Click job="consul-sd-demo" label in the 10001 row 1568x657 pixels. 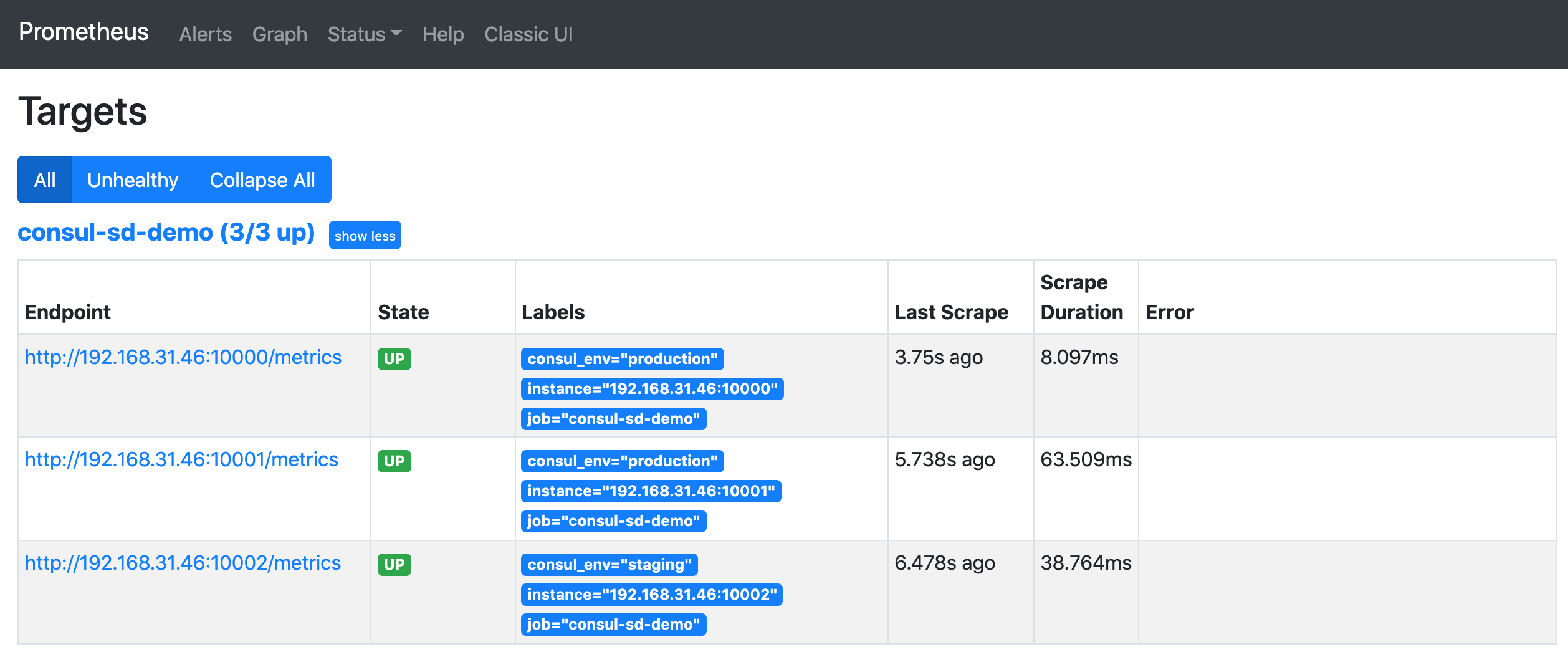(614, 521)
